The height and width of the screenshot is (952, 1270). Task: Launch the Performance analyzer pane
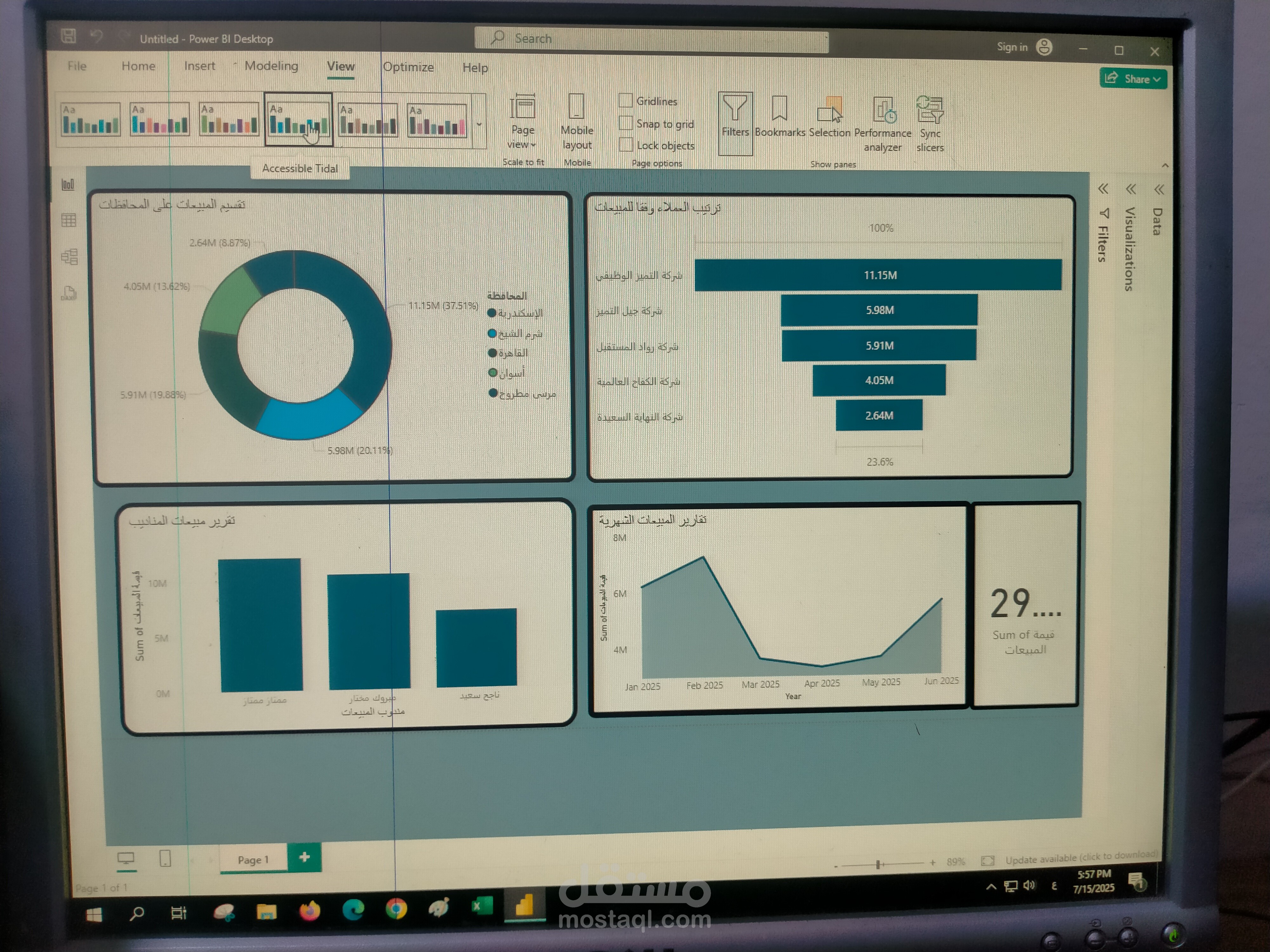[x=882, y=124]
